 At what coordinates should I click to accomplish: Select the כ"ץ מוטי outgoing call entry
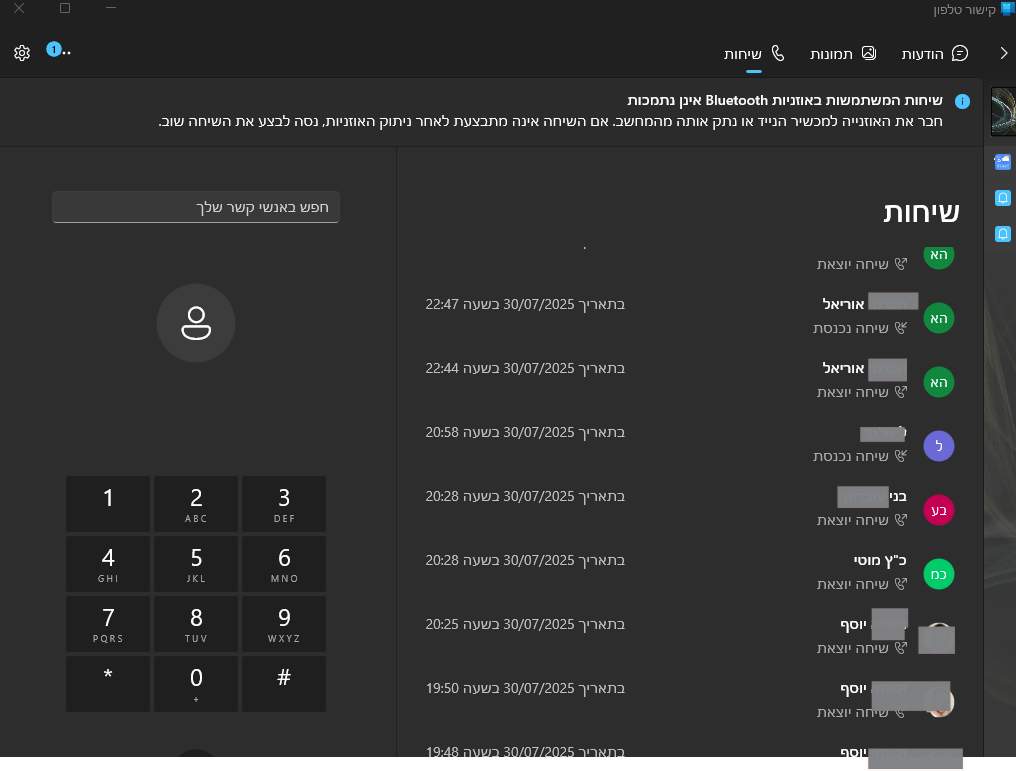(x=690, y=571)
